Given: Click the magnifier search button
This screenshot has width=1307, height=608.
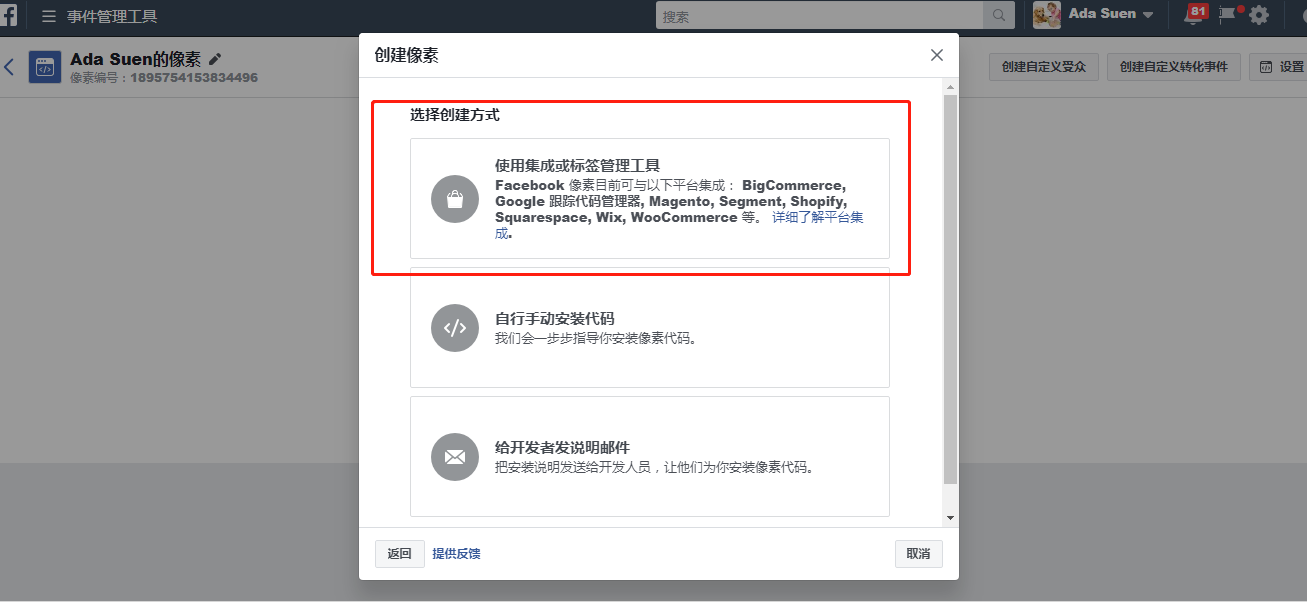Looking at the screenshot, I should coord(998,16).
